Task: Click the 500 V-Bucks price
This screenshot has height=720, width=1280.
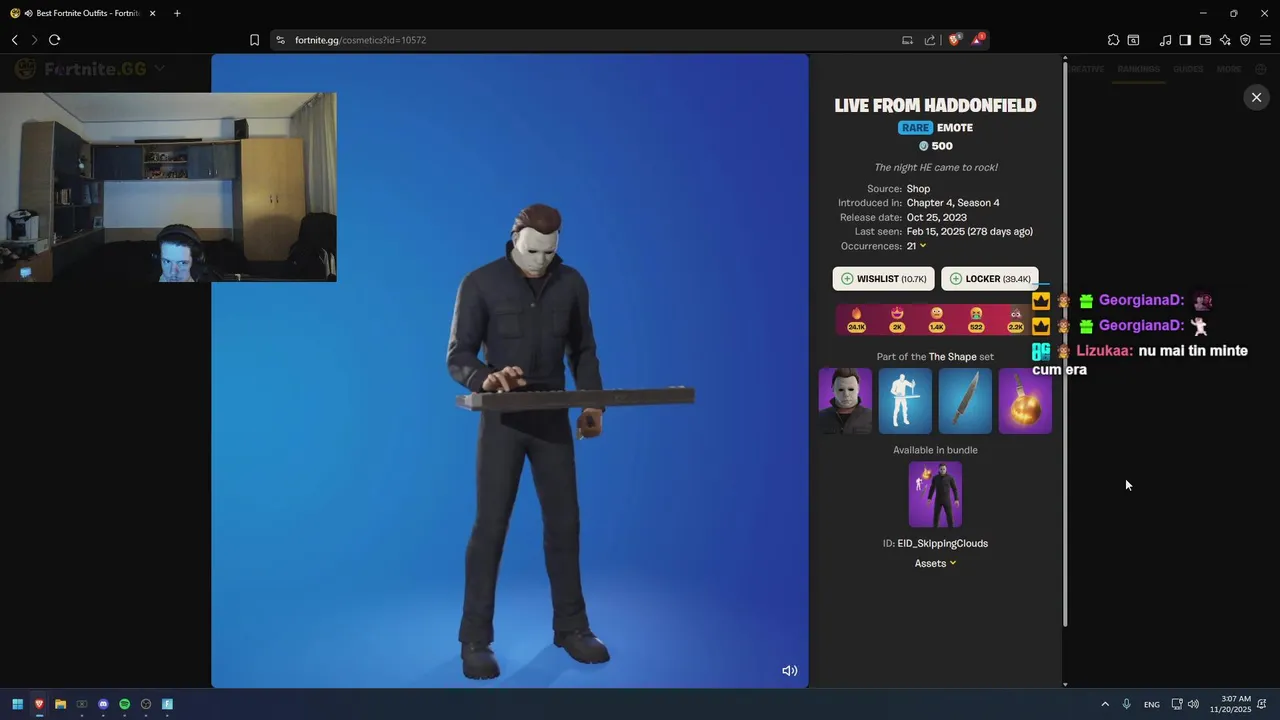Action: [935, 146]
